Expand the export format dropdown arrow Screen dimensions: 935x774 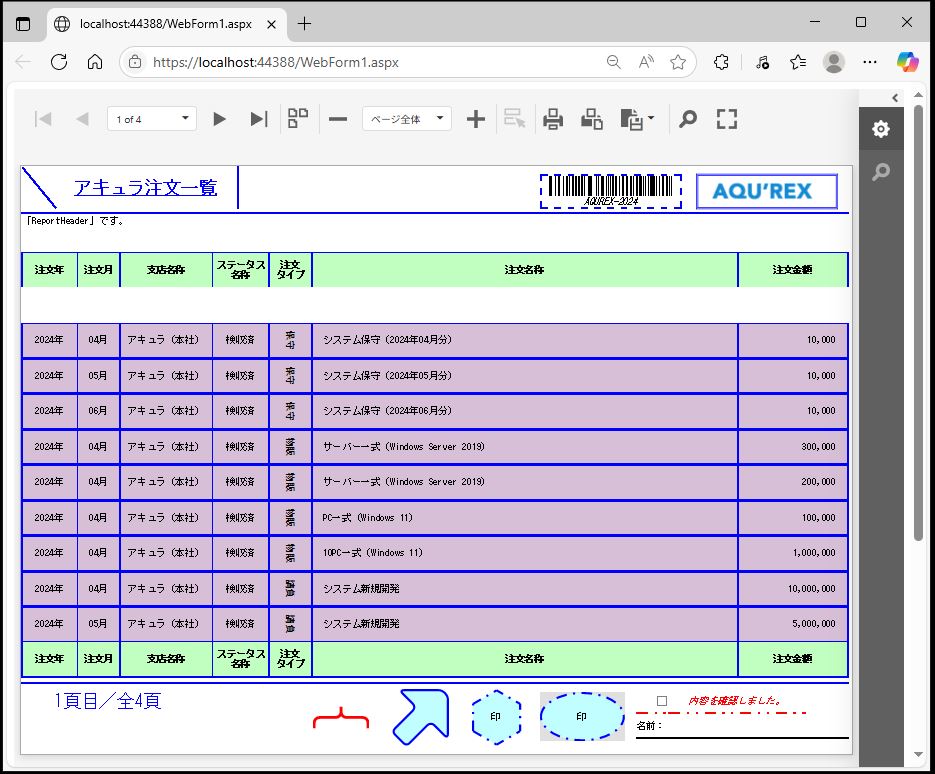pos(652,119)
